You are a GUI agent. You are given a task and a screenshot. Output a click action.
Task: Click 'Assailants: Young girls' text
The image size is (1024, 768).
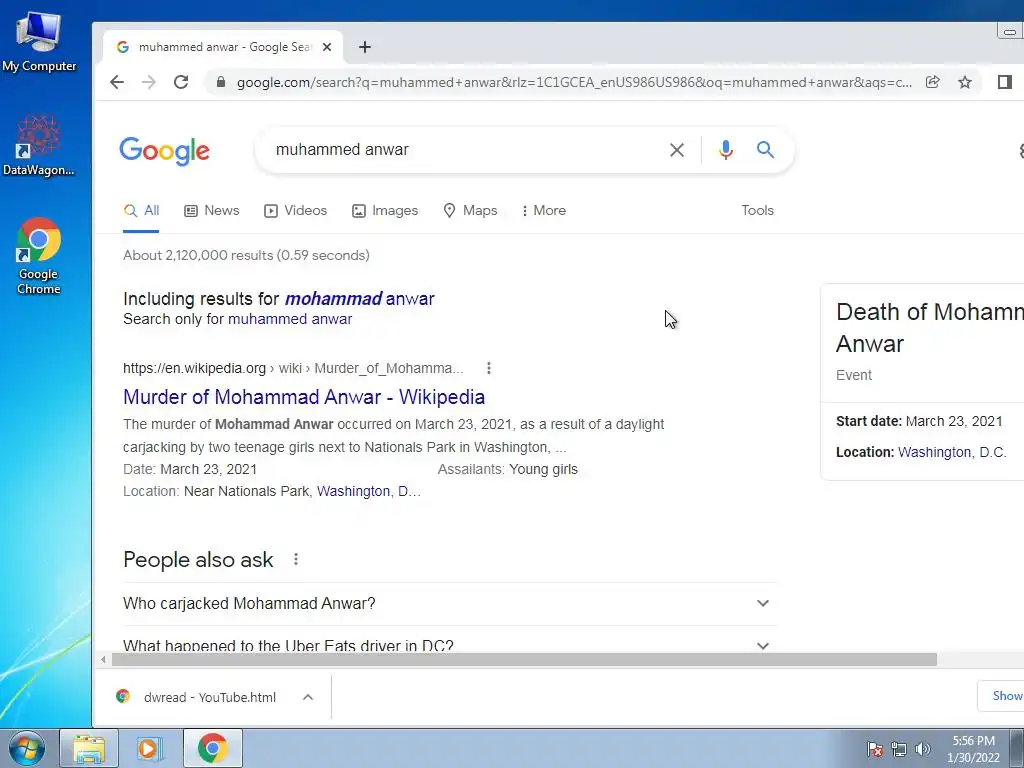(x=507, y=470)
